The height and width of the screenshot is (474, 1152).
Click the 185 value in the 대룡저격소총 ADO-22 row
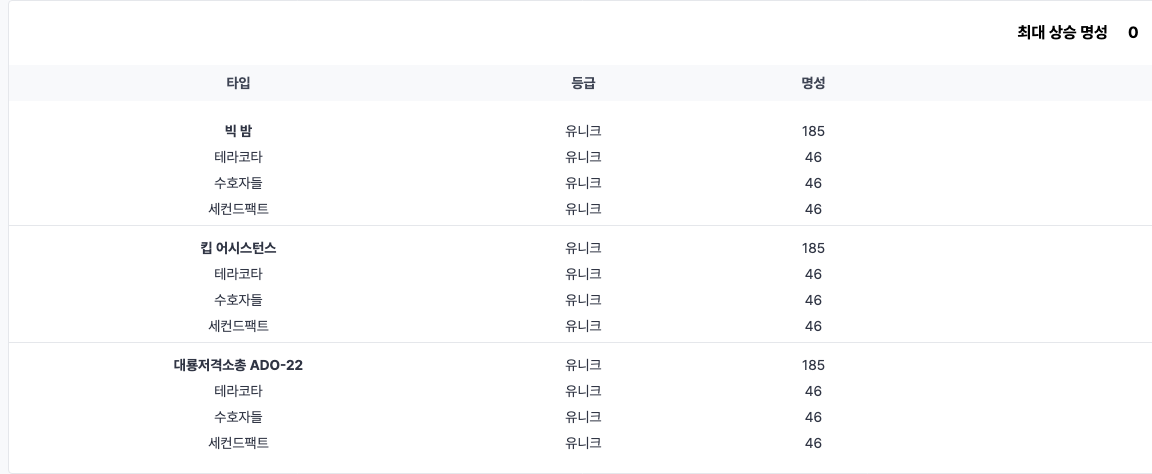[813, 365]
